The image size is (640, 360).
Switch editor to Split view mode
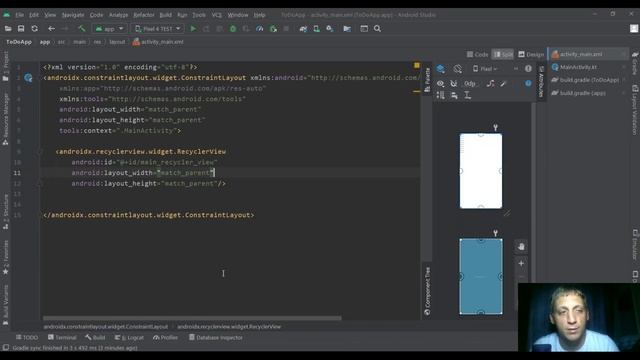(503, 54)
